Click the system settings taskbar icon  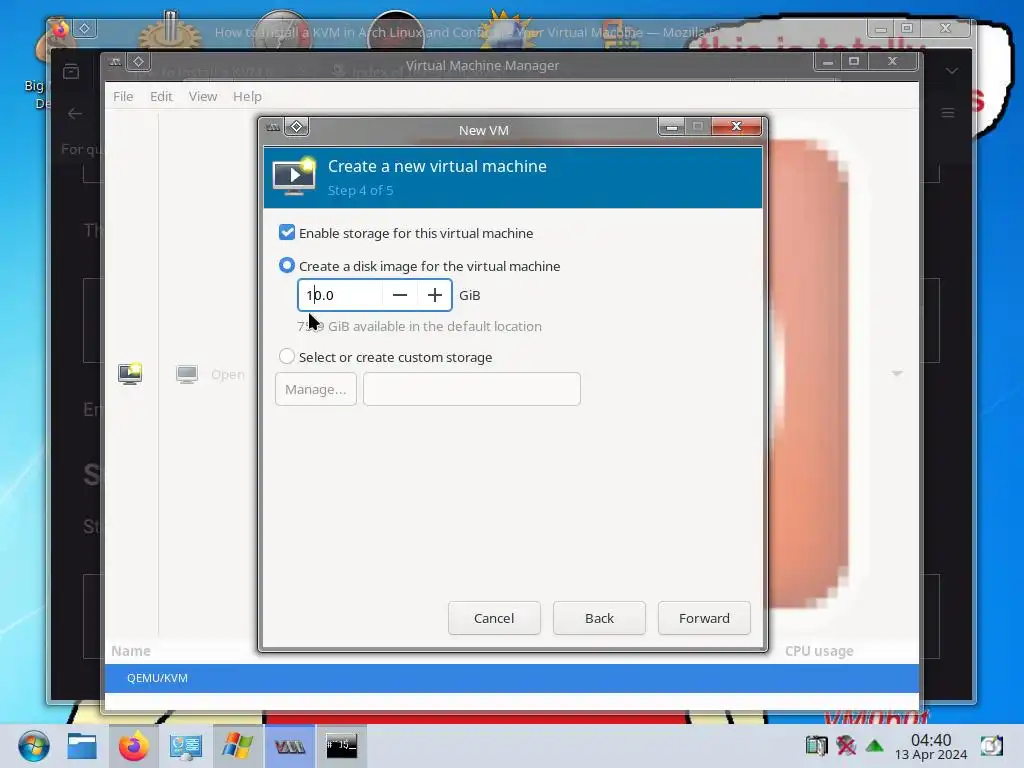[185, 746]
